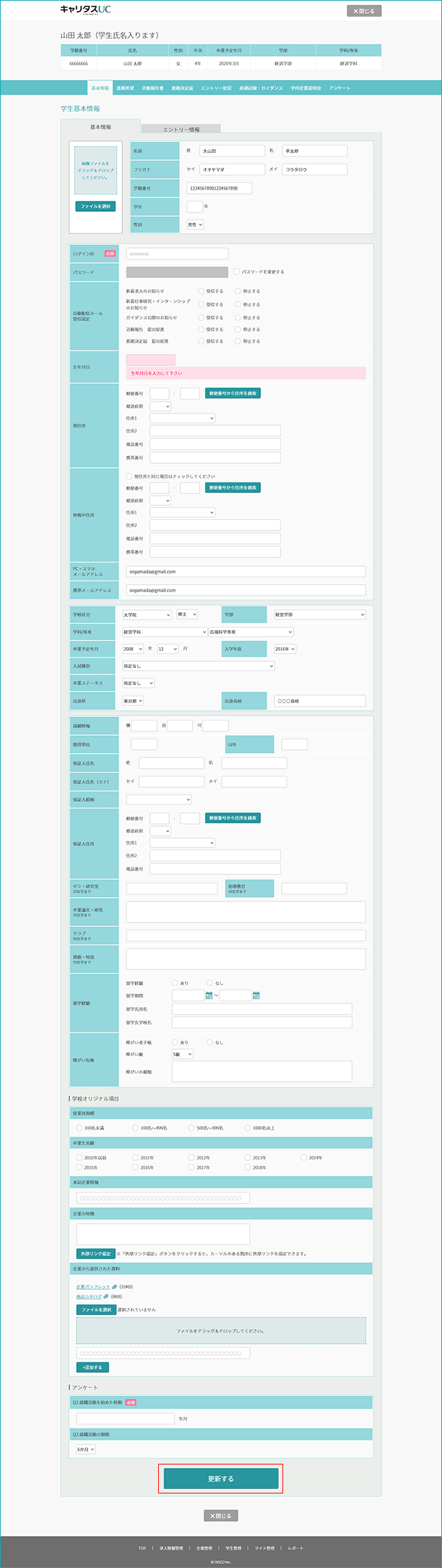Select the 基本情報 tab under 学生基本情報
Image resolution: width=442 pixels, height=1568 pixels.
pyautogui.click(x=101, y=127)
